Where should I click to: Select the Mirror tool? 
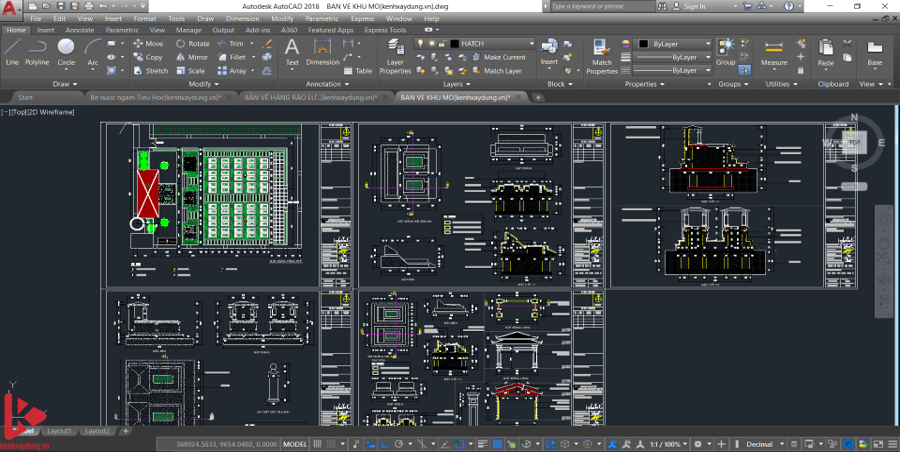pyautogui.click(x=182, y=57)
